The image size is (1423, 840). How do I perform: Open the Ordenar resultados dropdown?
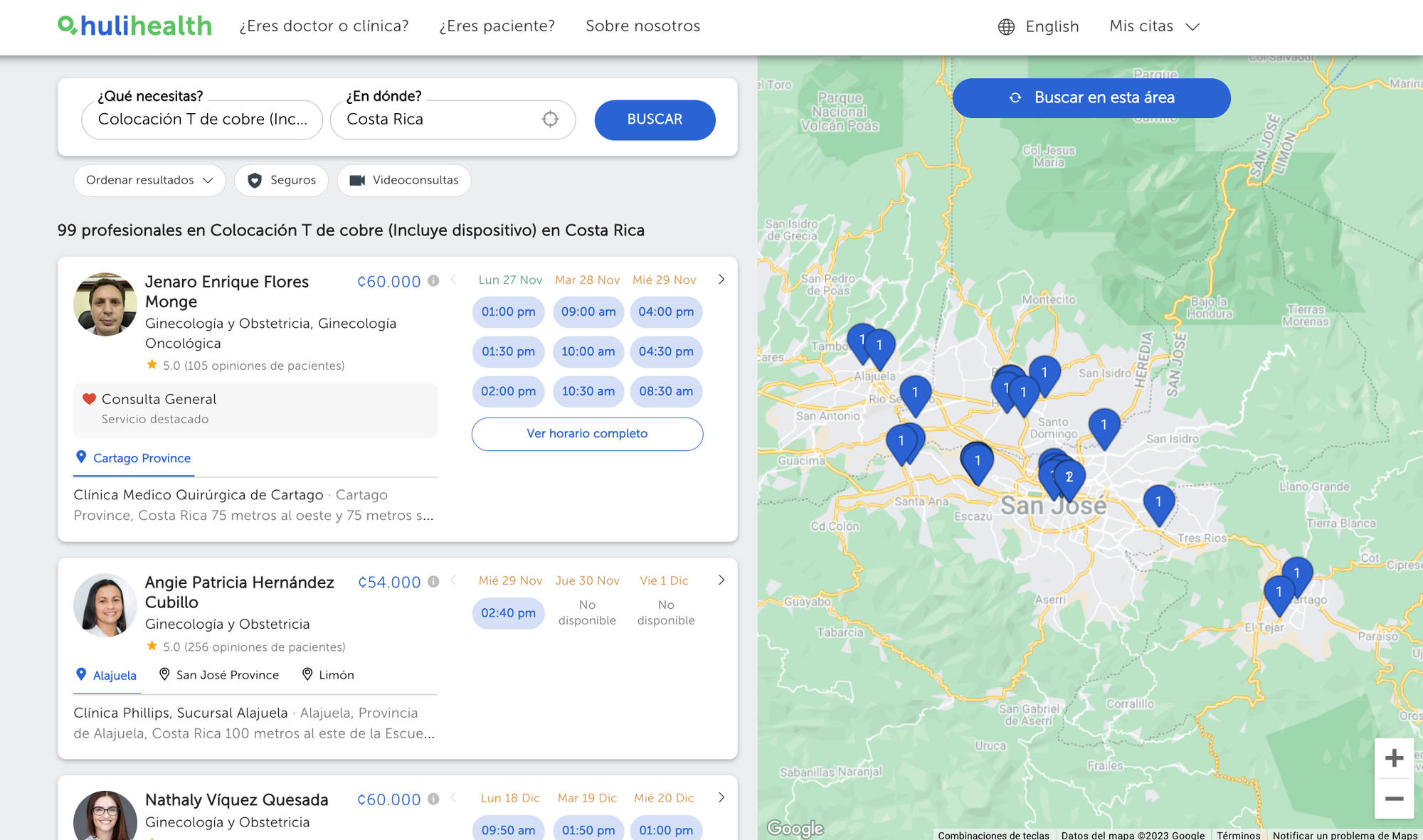click(149, 181)
